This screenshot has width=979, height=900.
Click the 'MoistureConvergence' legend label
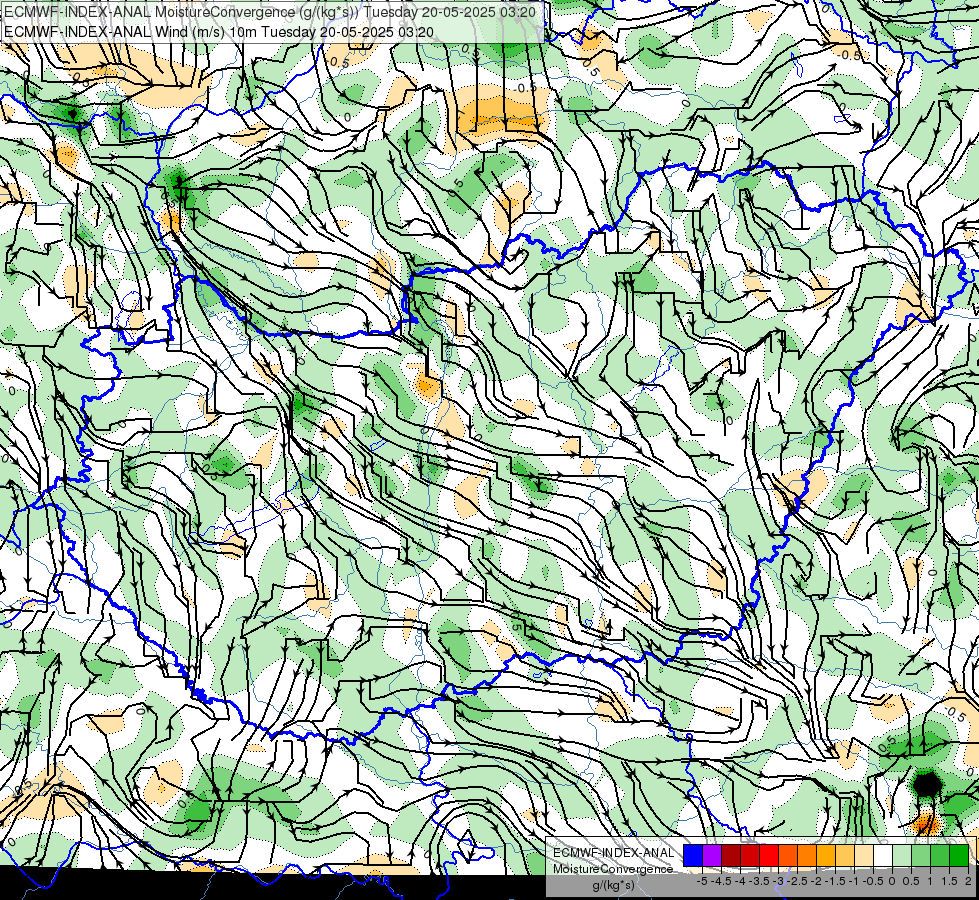tap(613, 869)
